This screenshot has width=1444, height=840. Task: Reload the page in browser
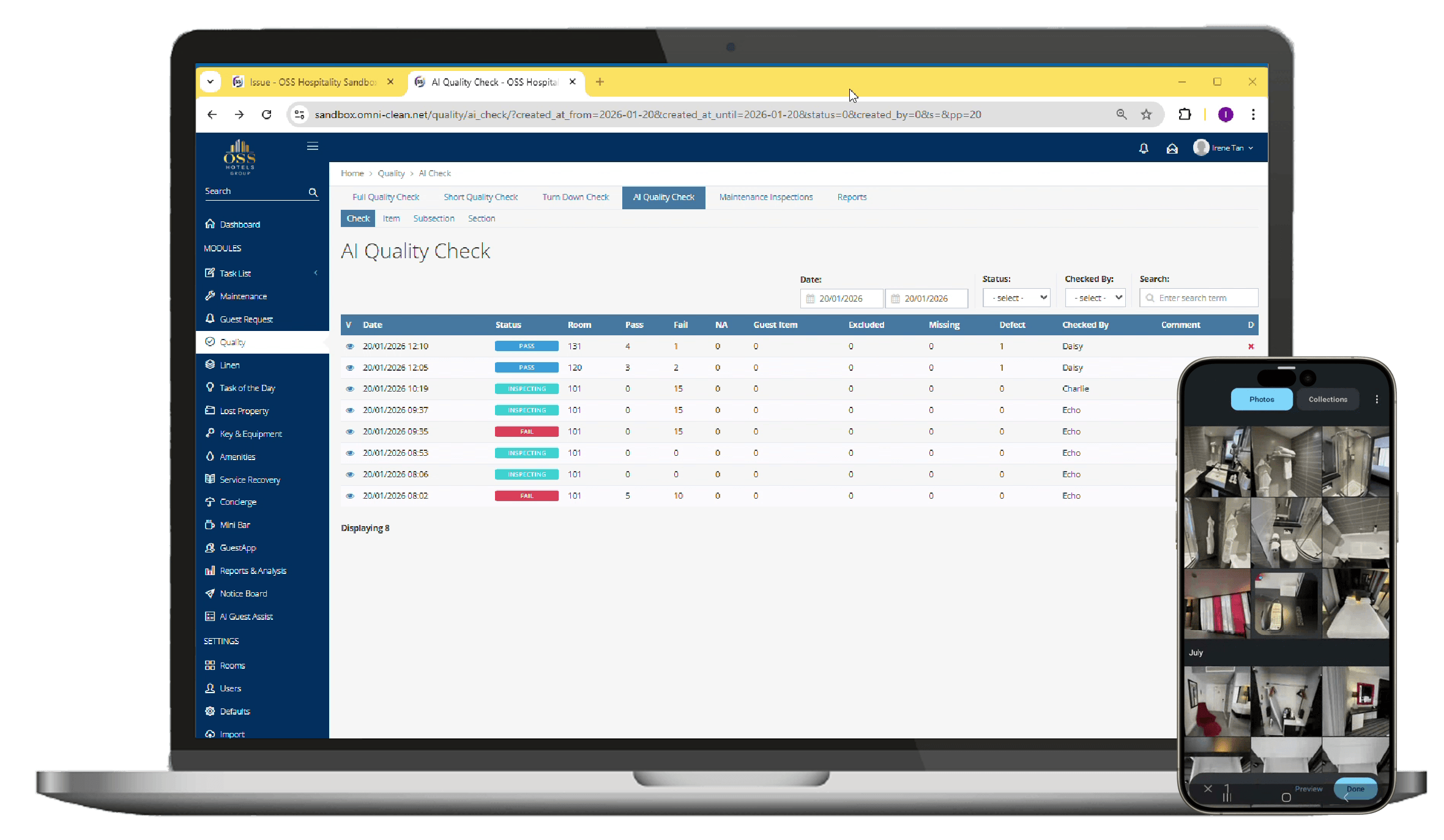click(x=266, y=114)
